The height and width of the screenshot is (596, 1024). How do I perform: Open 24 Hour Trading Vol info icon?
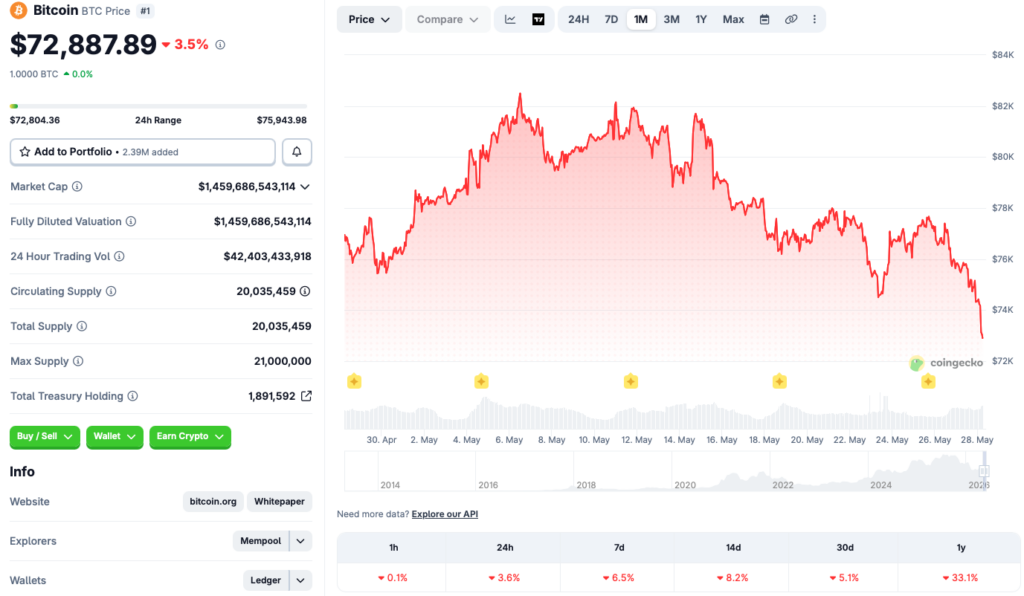coord(119,257)
